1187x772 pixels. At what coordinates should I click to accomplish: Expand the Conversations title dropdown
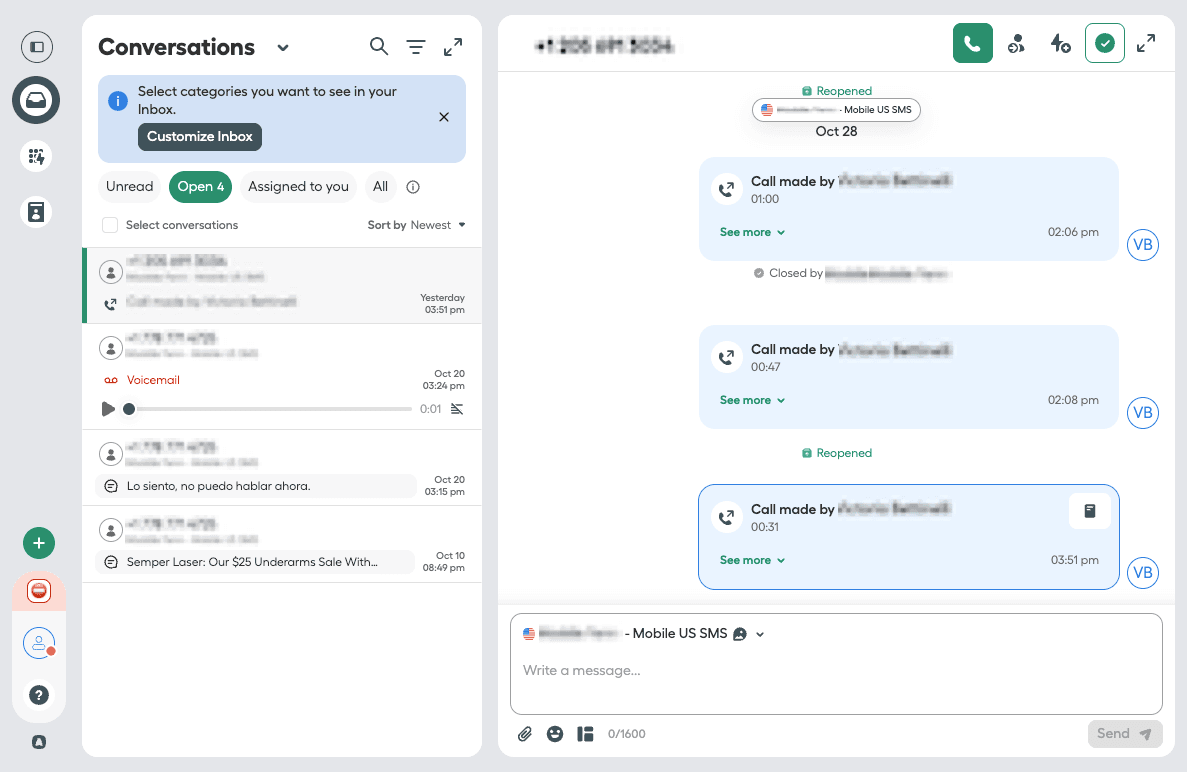pos(283,48)
